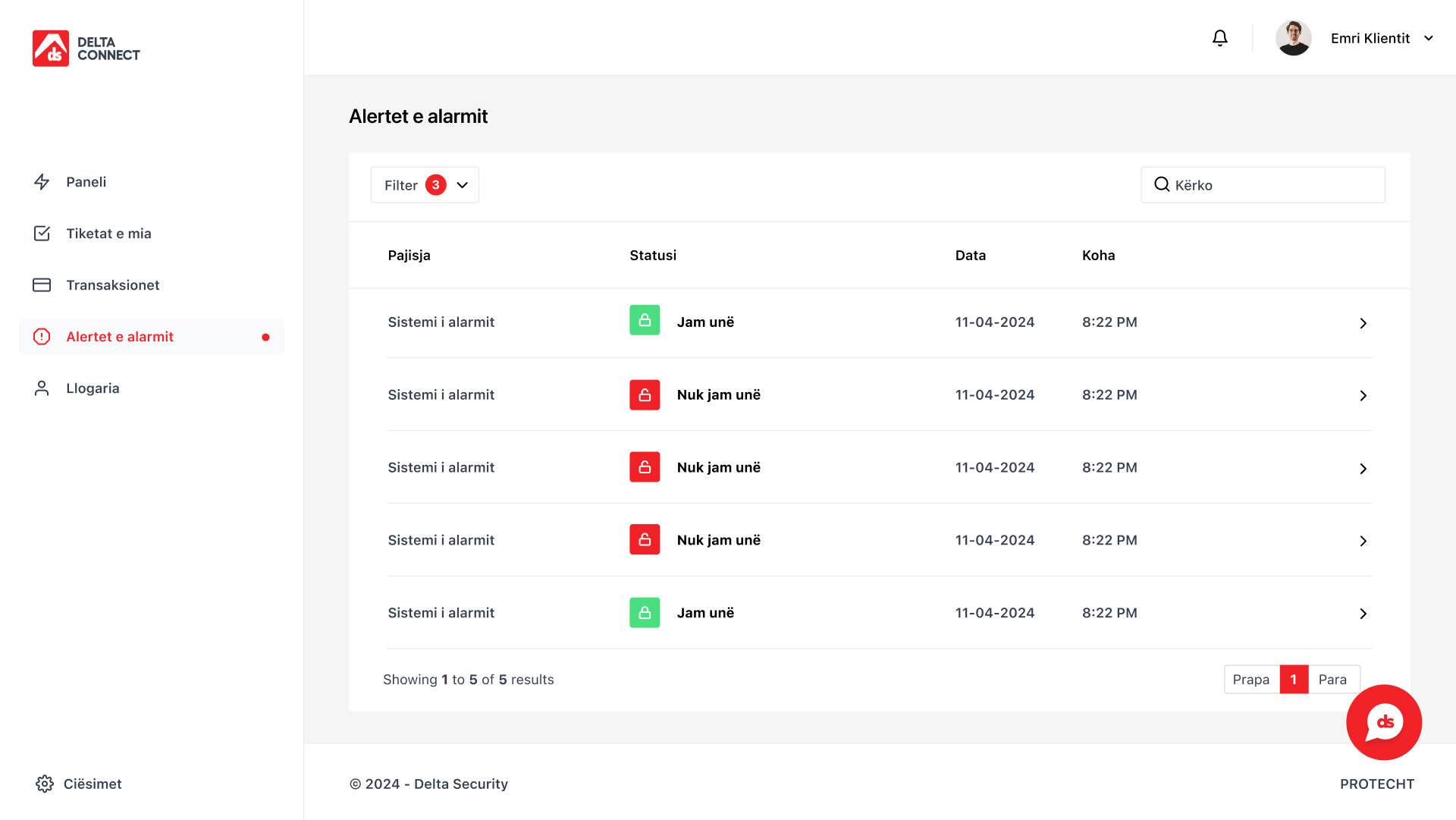
Task: Click 'Nuk jam unë' in second row
Action: (718, 395)
